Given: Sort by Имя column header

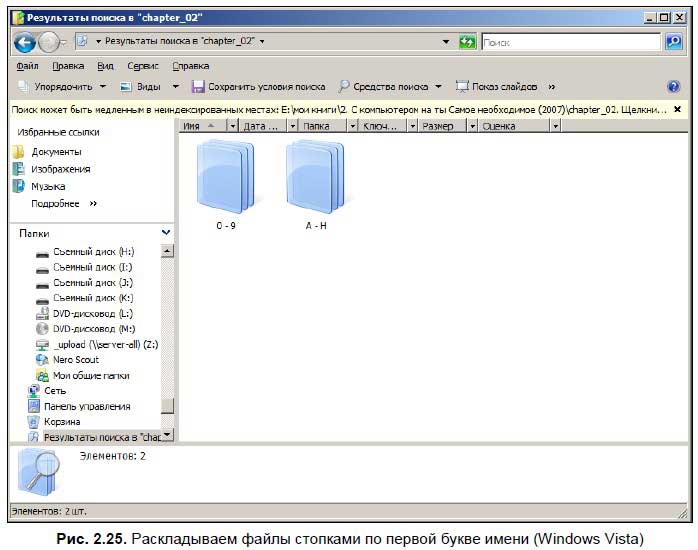Looking at the screenshot, I should pos(203,126).
